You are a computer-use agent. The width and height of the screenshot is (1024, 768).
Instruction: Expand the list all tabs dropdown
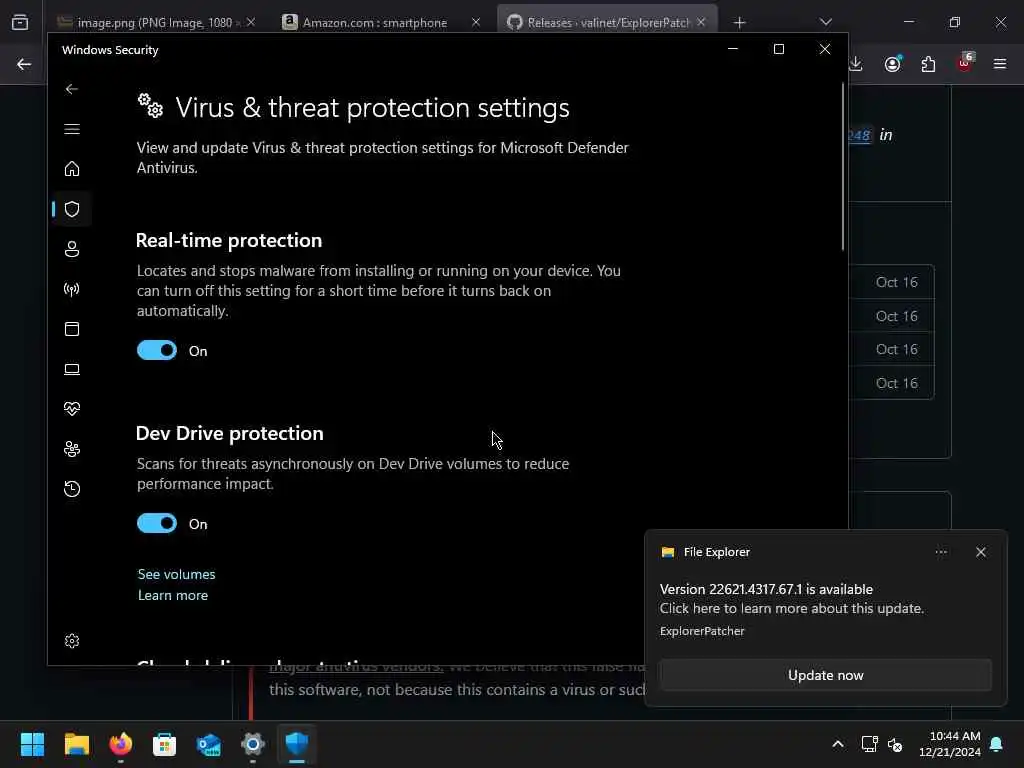(x=826, y=22)
